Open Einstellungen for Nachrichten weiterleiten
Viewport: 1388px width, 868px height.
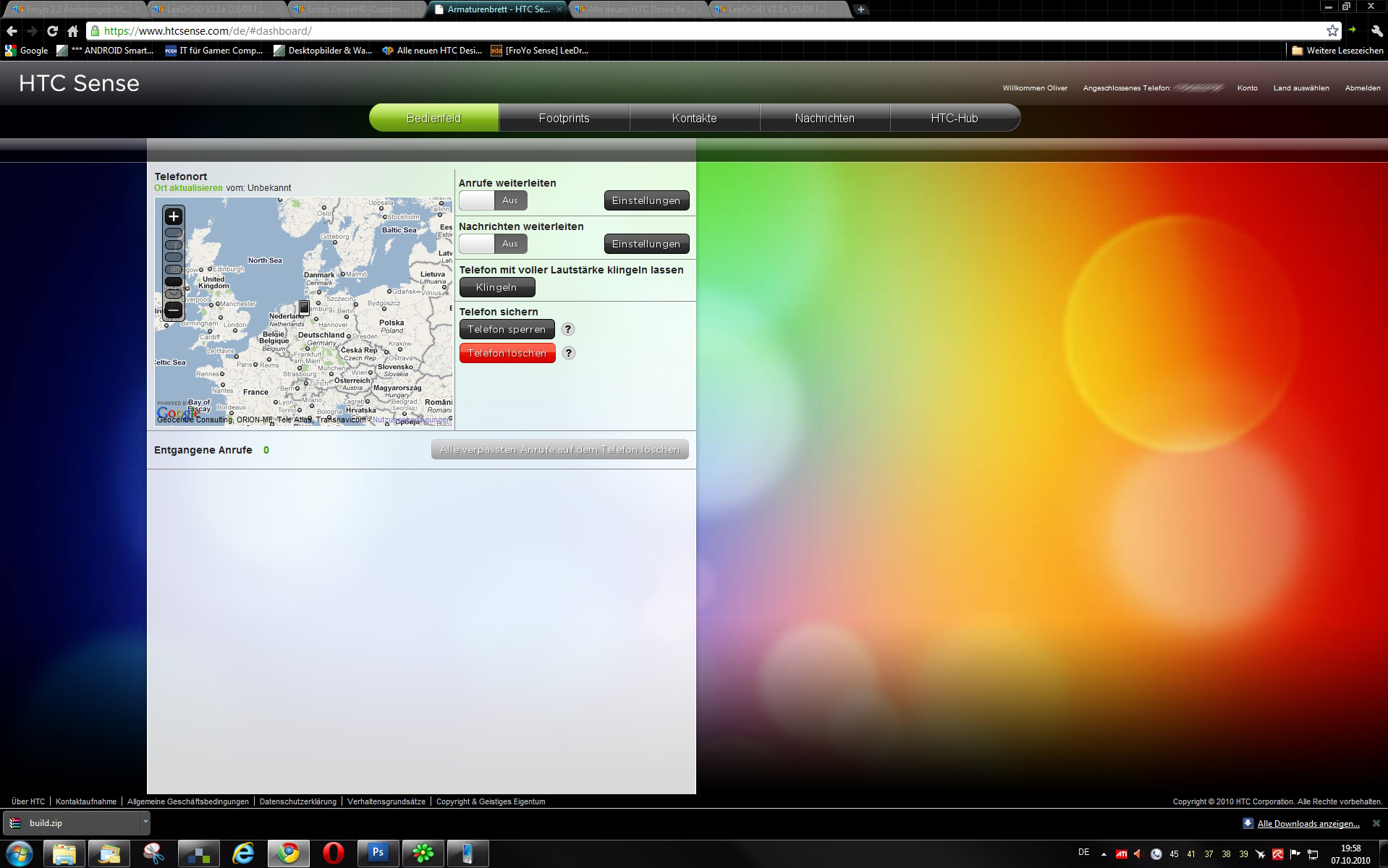point(646,244)
